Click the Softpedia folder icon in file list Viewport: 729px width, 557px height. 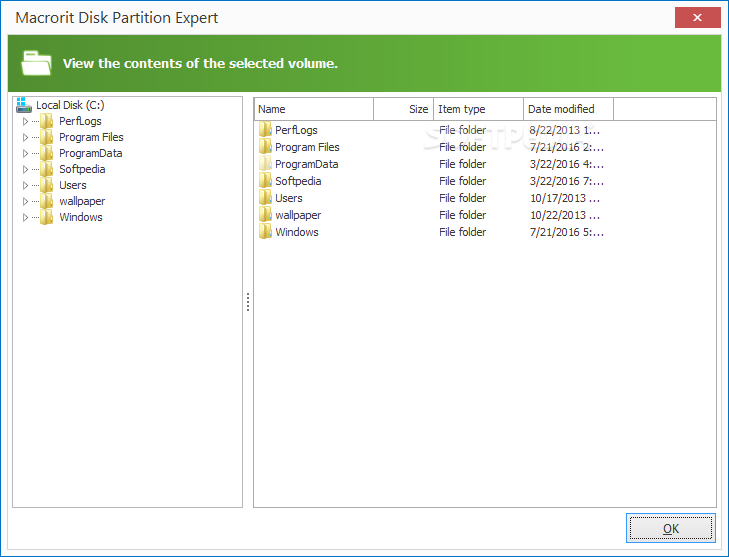265,181
